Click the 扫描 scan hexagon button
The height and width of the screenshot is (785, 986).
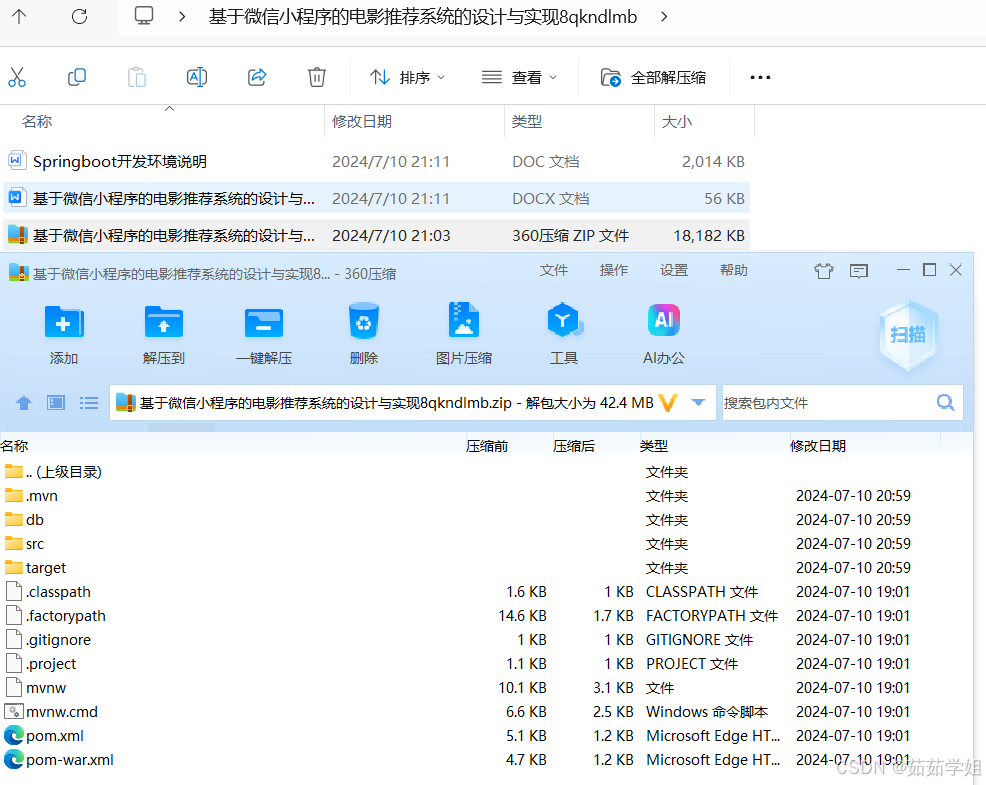click(908, 335)
